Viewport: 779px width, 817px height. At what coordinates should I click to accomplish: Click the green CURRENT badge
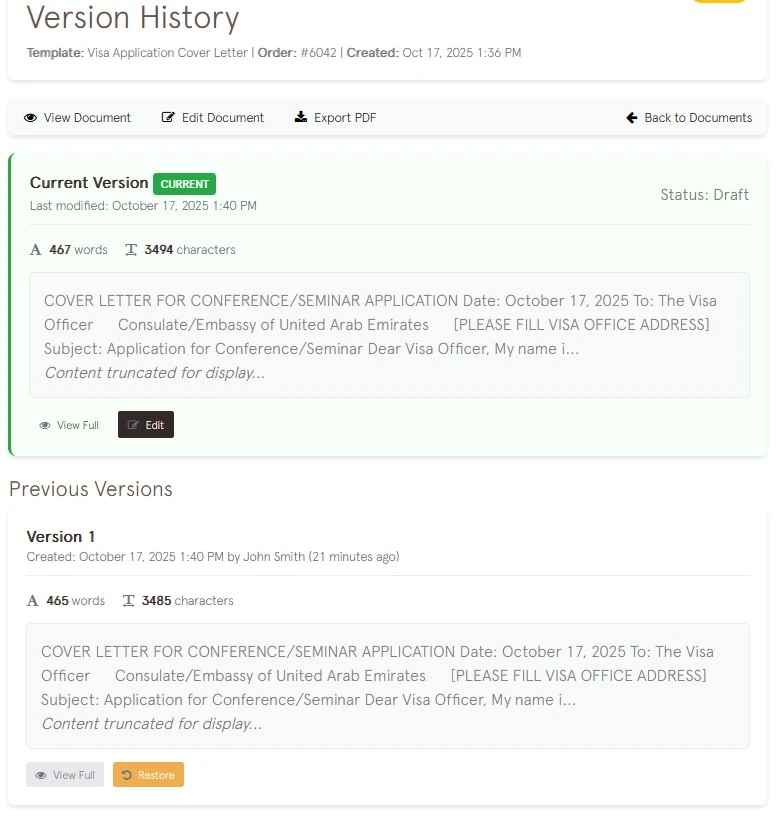(x=185, y=183)
